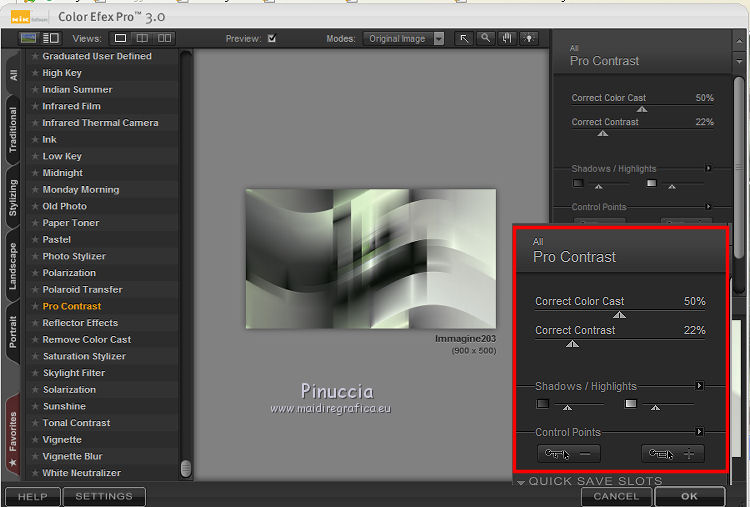Click the Original Image mode combo box
This screenshot has height=507, width=750.
tap(403, 39)
